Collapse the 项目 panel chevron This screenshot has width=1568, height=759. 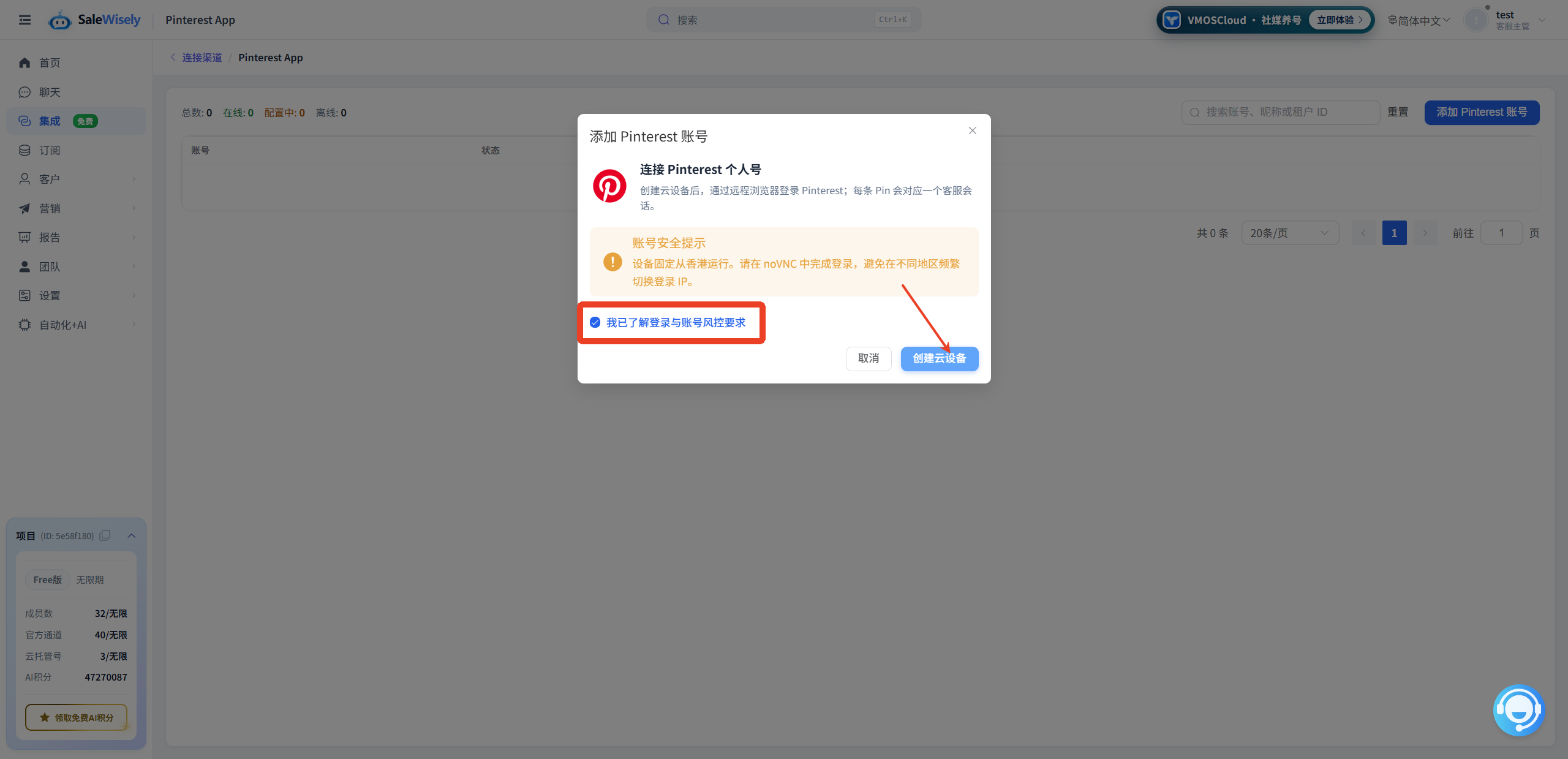(131, 536)
